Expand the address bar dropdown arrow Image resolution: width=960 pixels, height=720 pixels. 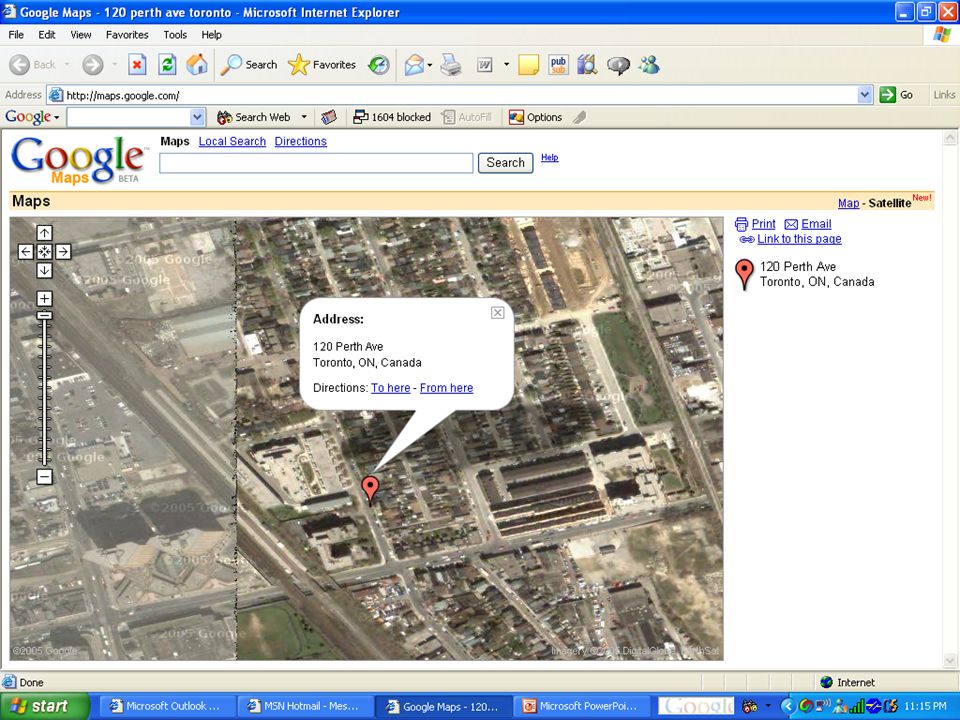864,95
